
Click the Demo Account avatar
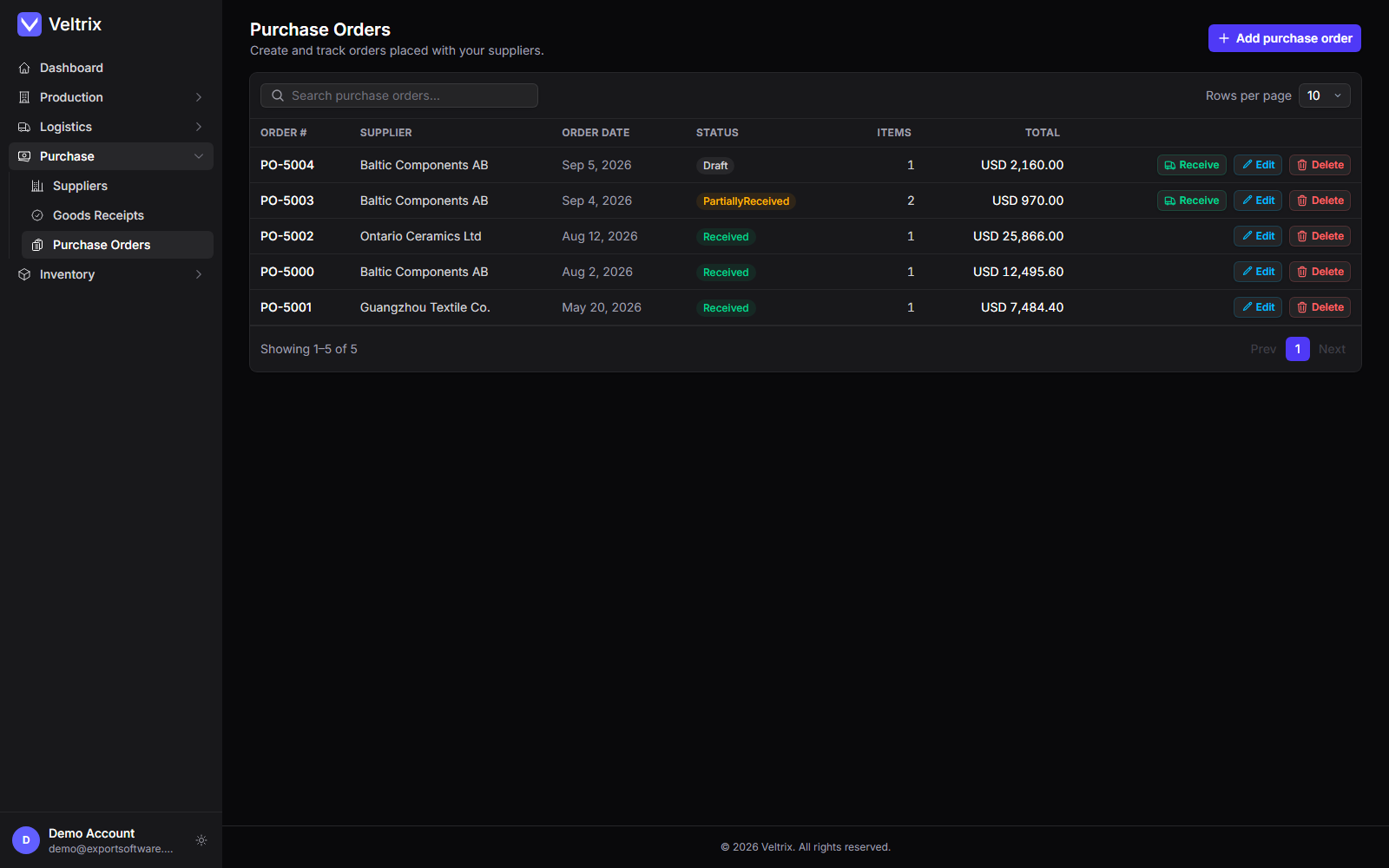pos(26,840)
